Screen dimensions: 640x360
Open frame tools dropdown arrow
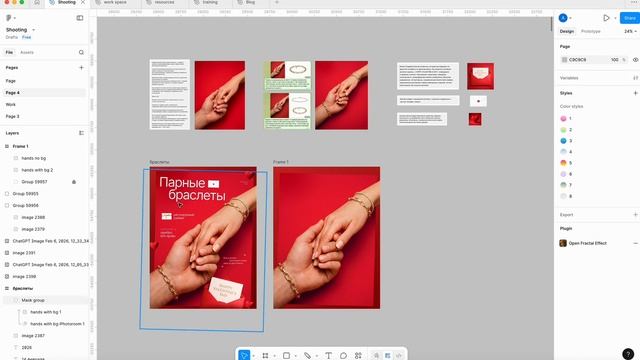click(x=274, y=356)
